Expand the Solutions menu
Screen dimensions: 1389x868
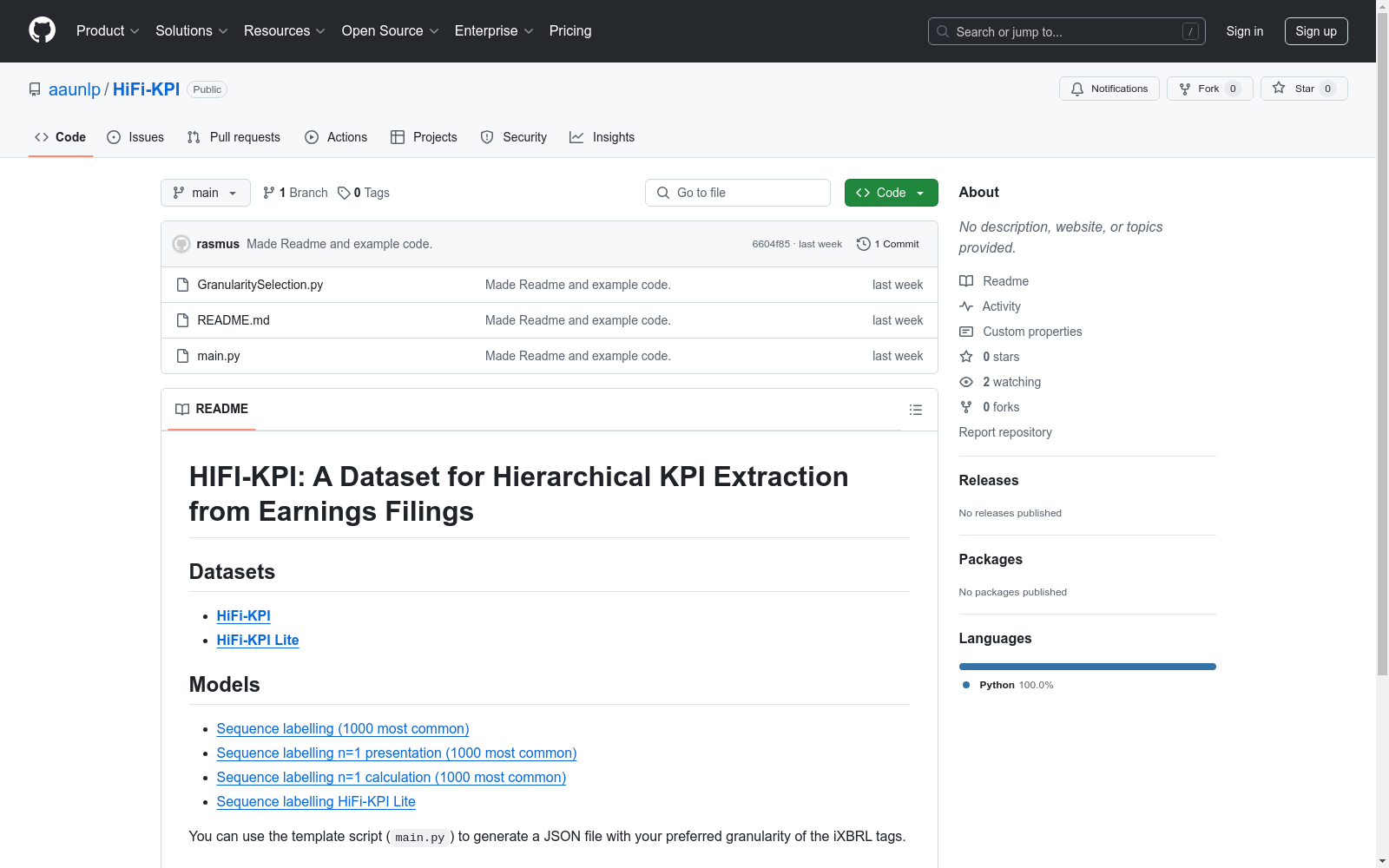click(192, 30)
